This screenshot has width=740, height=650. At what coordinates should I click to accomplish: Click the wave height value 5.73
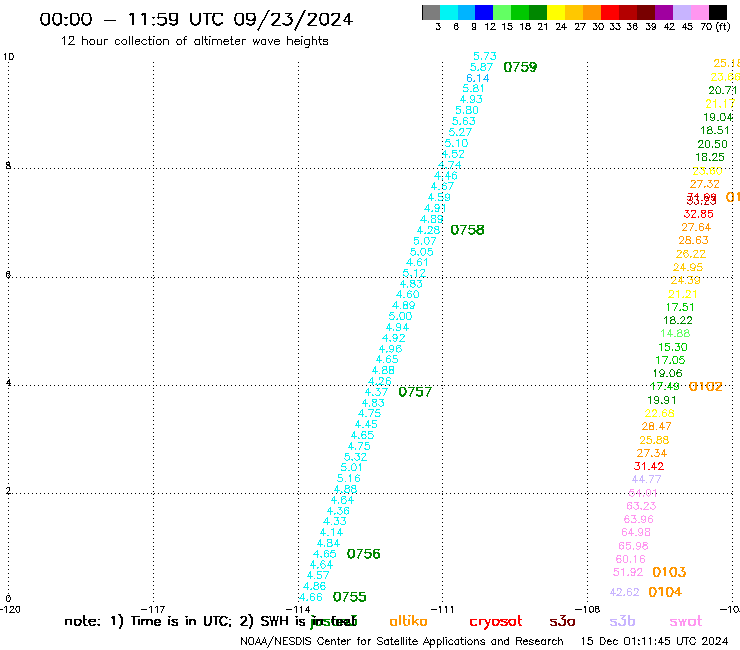click(485, 56)
